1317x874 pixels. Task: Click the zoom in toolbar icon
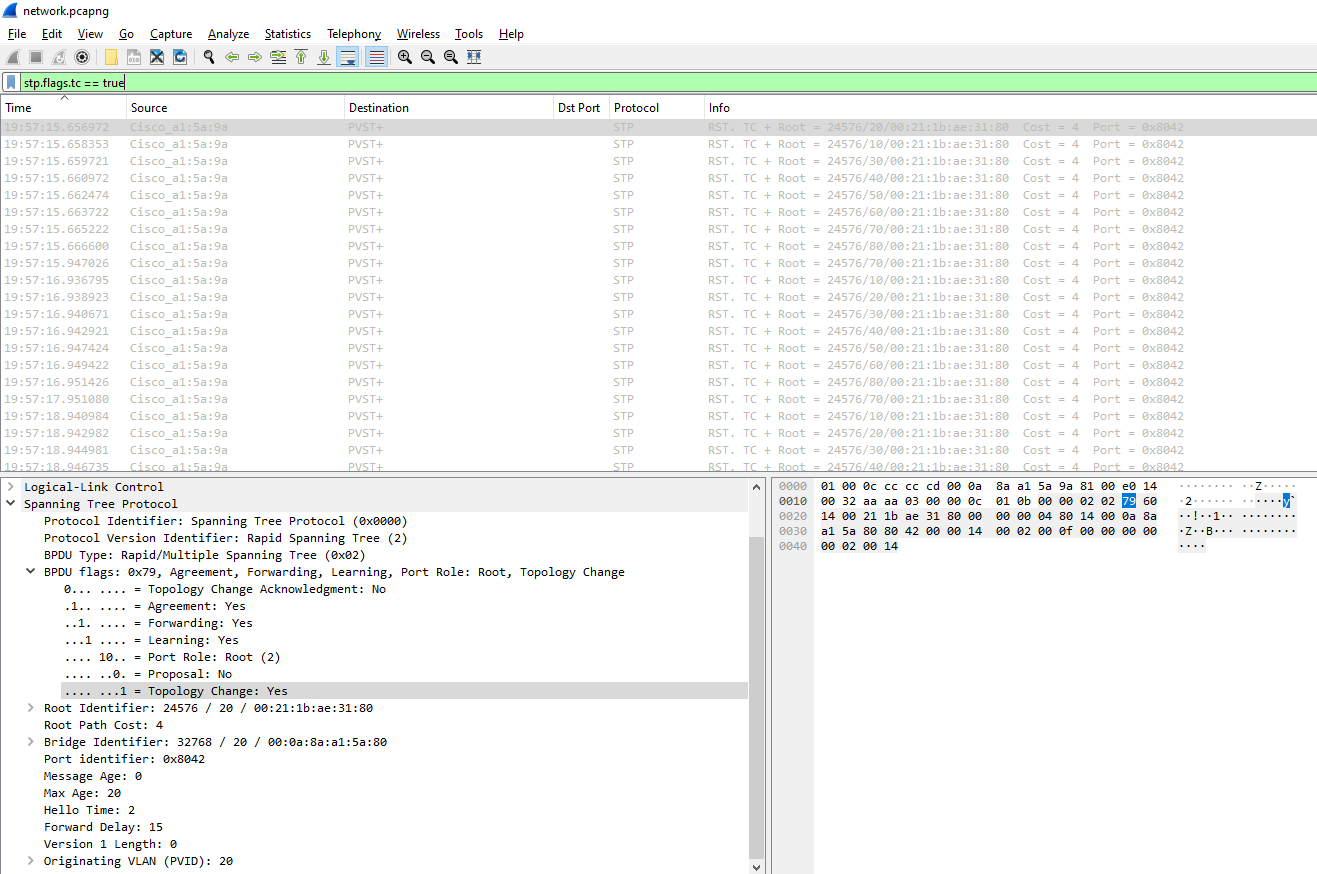[x=405, y=57]
